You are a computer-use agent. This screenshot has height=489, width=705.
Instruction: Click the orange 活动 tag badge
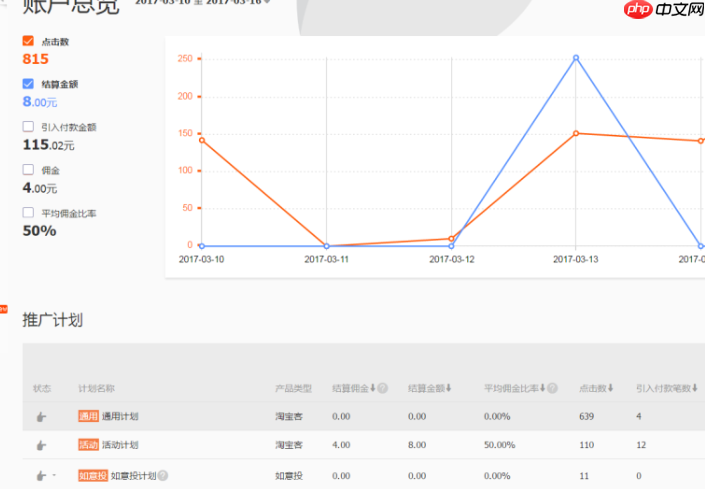click(88, 445)
